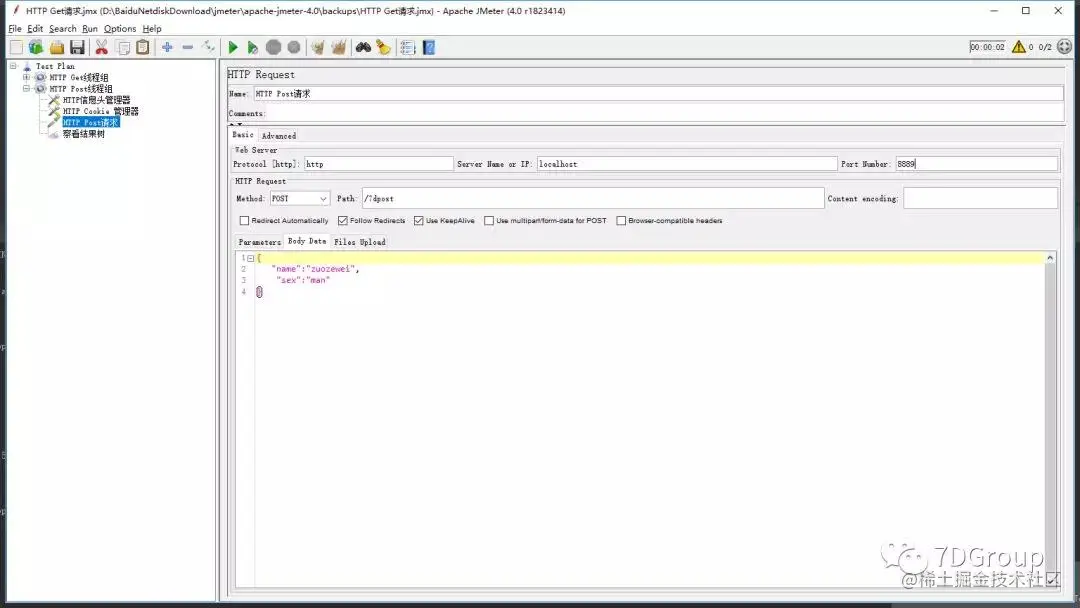Screen dimensions: 1080x608
Task: Save the test plan with the floppy disk icon
Action: coord(77,48)
